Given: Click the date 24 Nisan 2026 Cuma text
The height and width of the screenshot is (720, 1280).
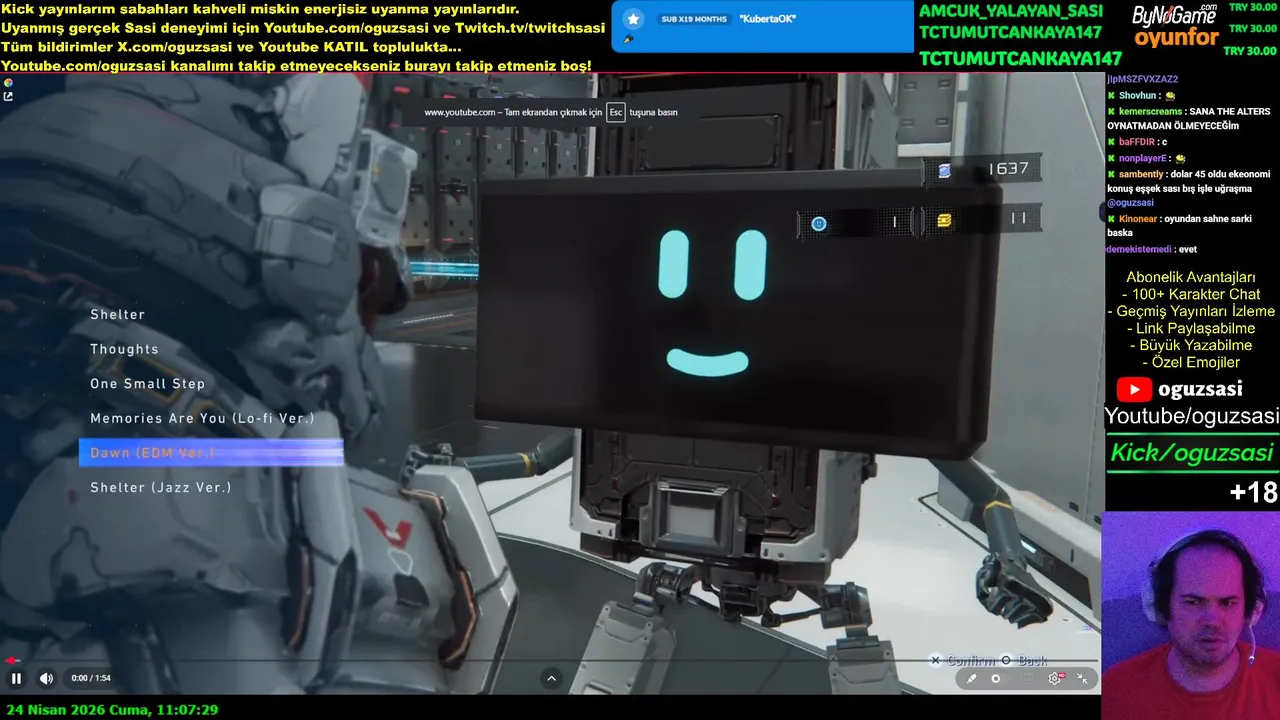Looking at the screenshot, I should point(76,710).
